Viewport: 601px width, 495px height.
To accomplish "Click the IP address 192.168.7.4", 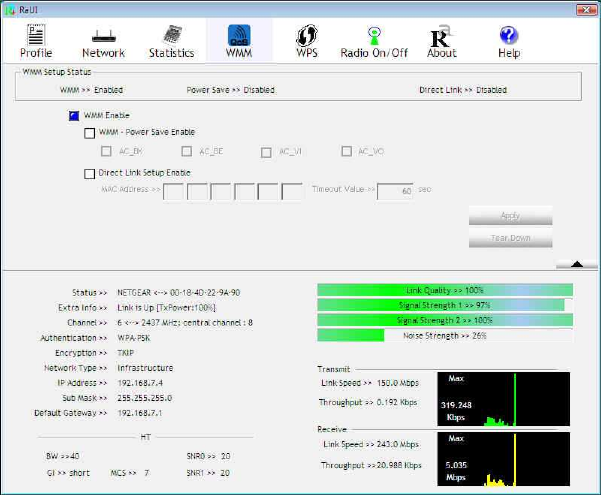I will (140, 383).
